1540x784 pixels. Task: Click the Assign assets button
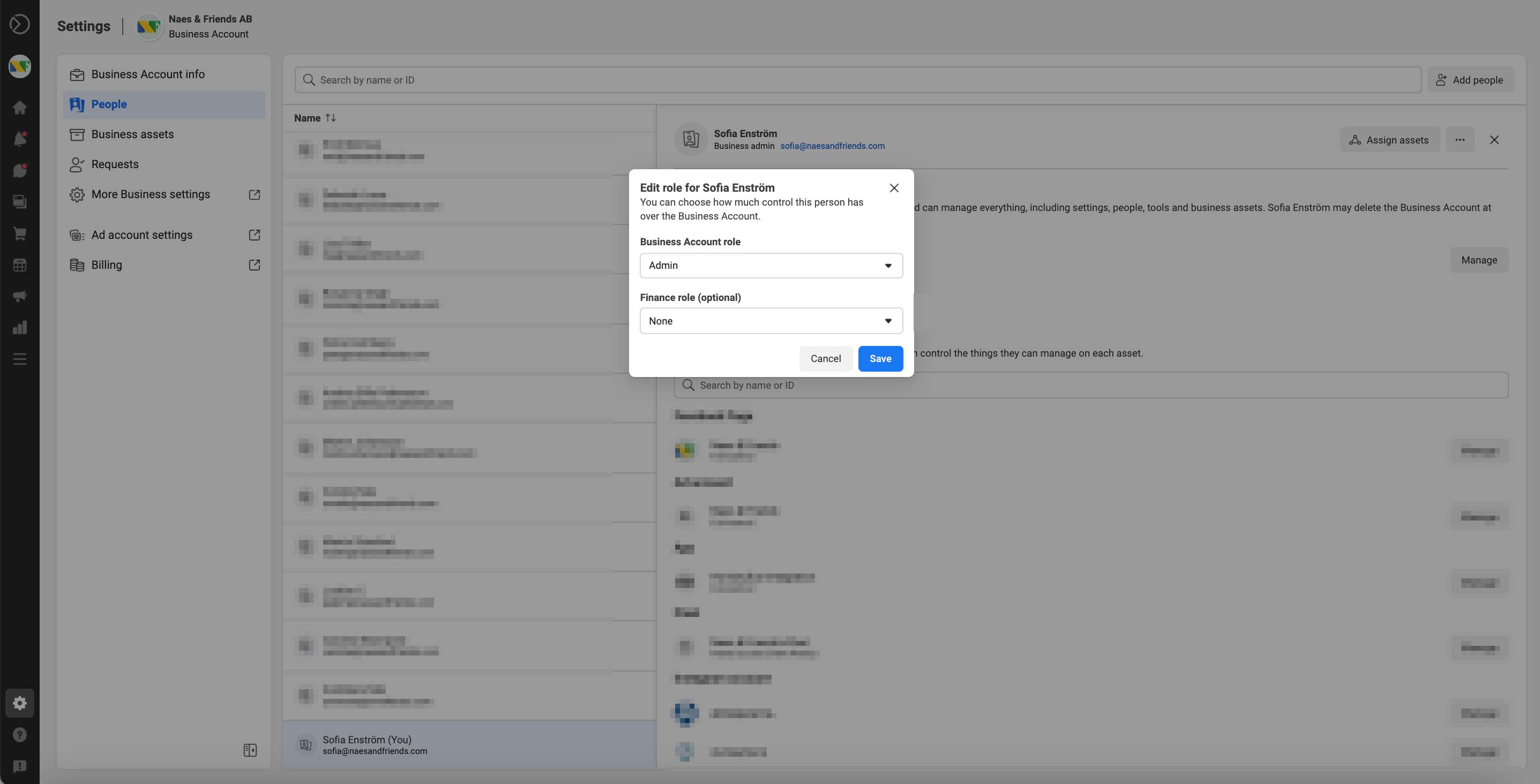point(1389,140)
